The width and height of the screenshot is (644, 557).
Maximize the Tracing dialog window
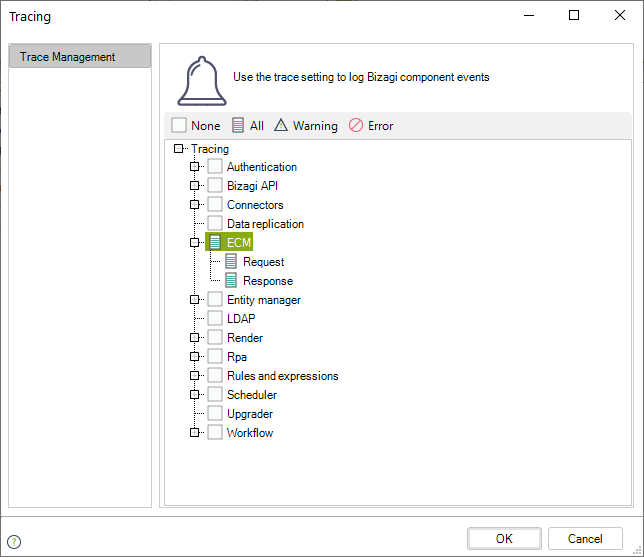(x=574, y=15)
